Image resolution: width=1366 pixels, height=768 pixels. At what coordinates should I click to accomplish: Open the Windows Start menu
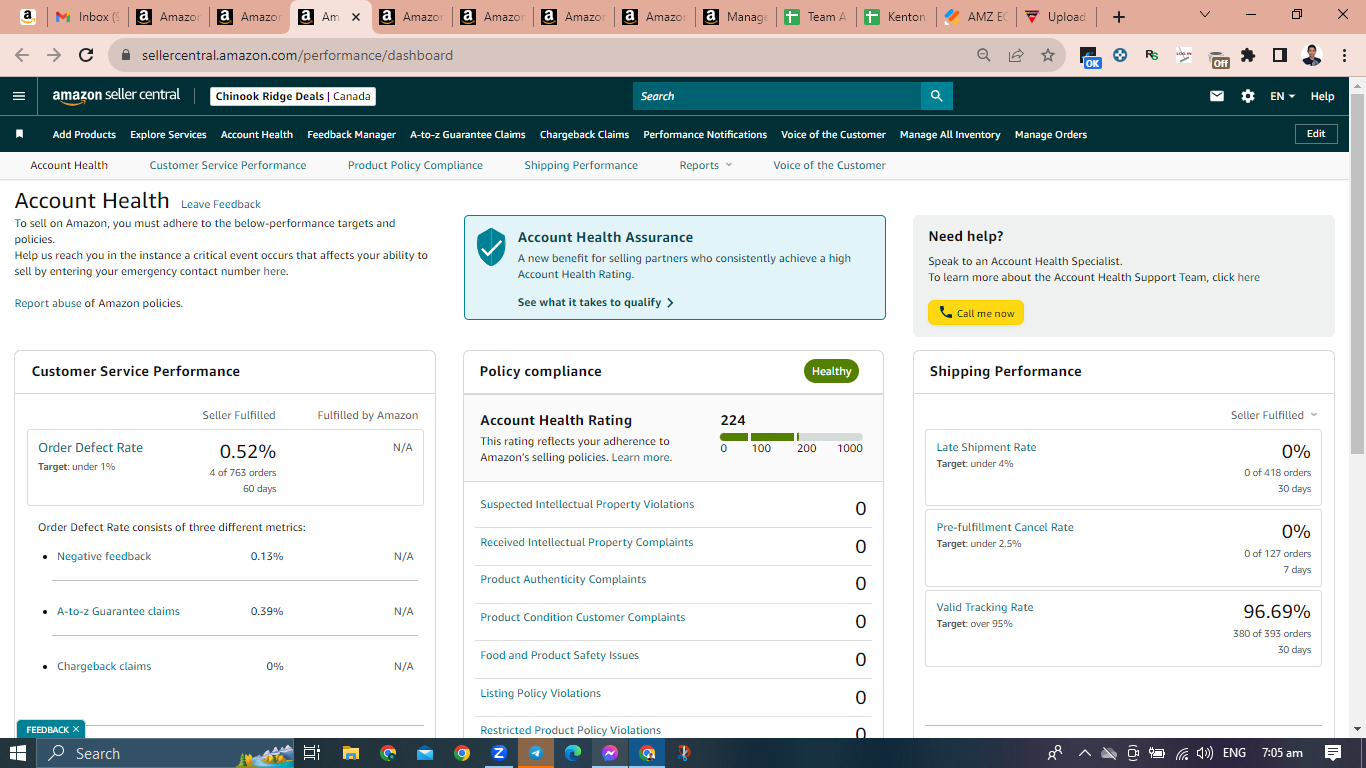[18, 753]
